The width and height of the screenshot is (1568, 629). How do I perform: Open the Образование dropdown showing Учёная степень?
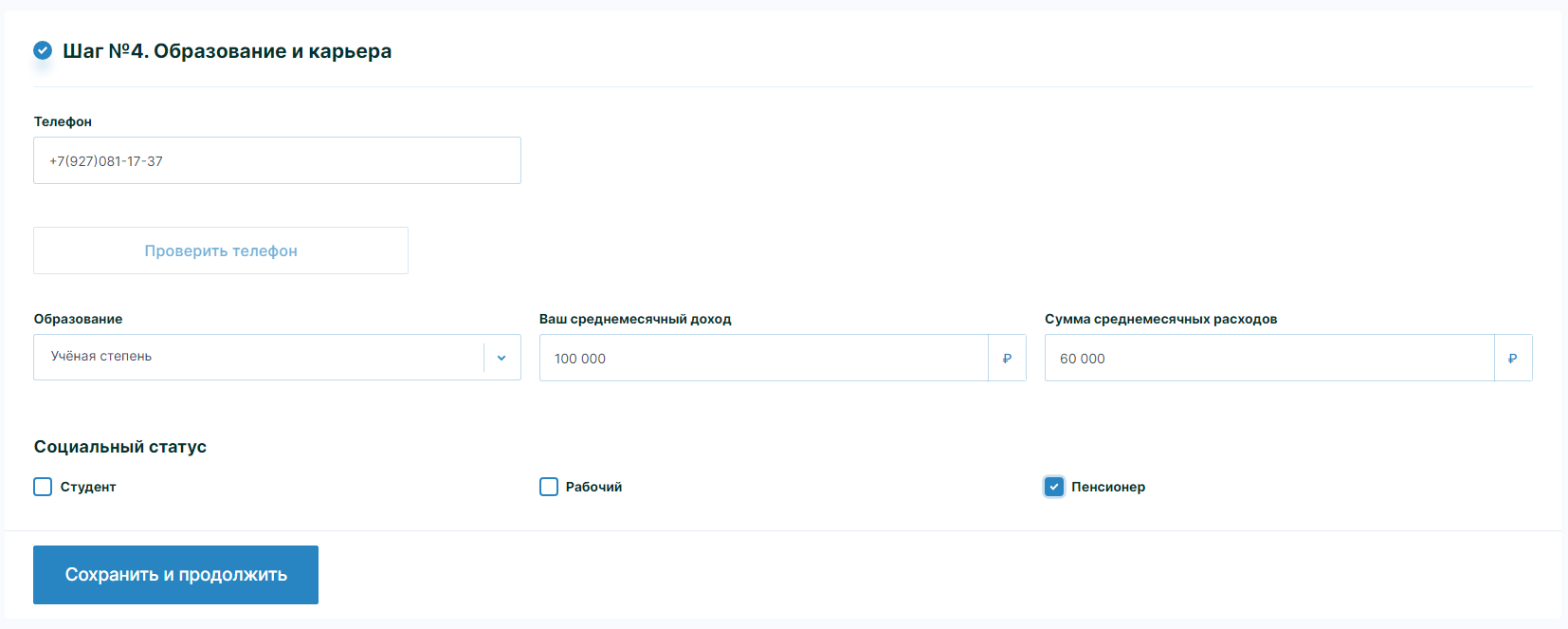click(258, 358)
